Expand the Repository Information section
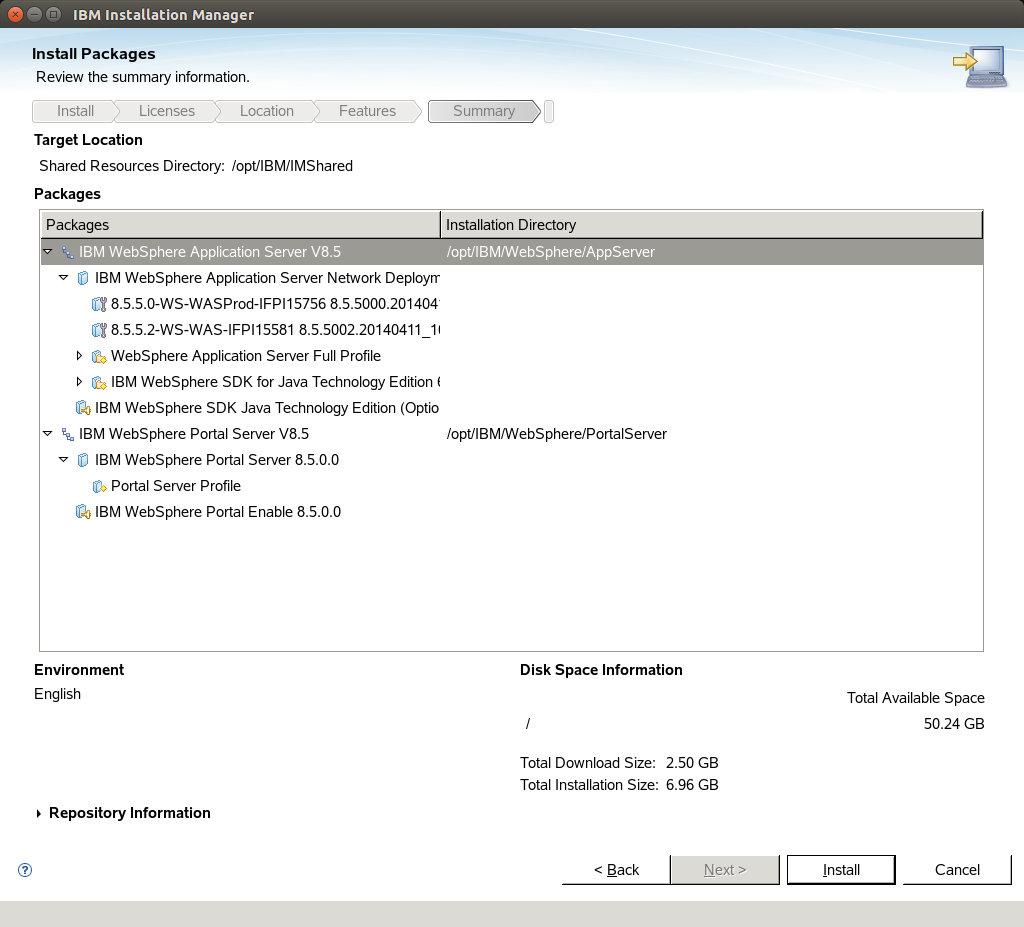The height and width of the screenshot is (927, 1024). [x=39, y=813]
